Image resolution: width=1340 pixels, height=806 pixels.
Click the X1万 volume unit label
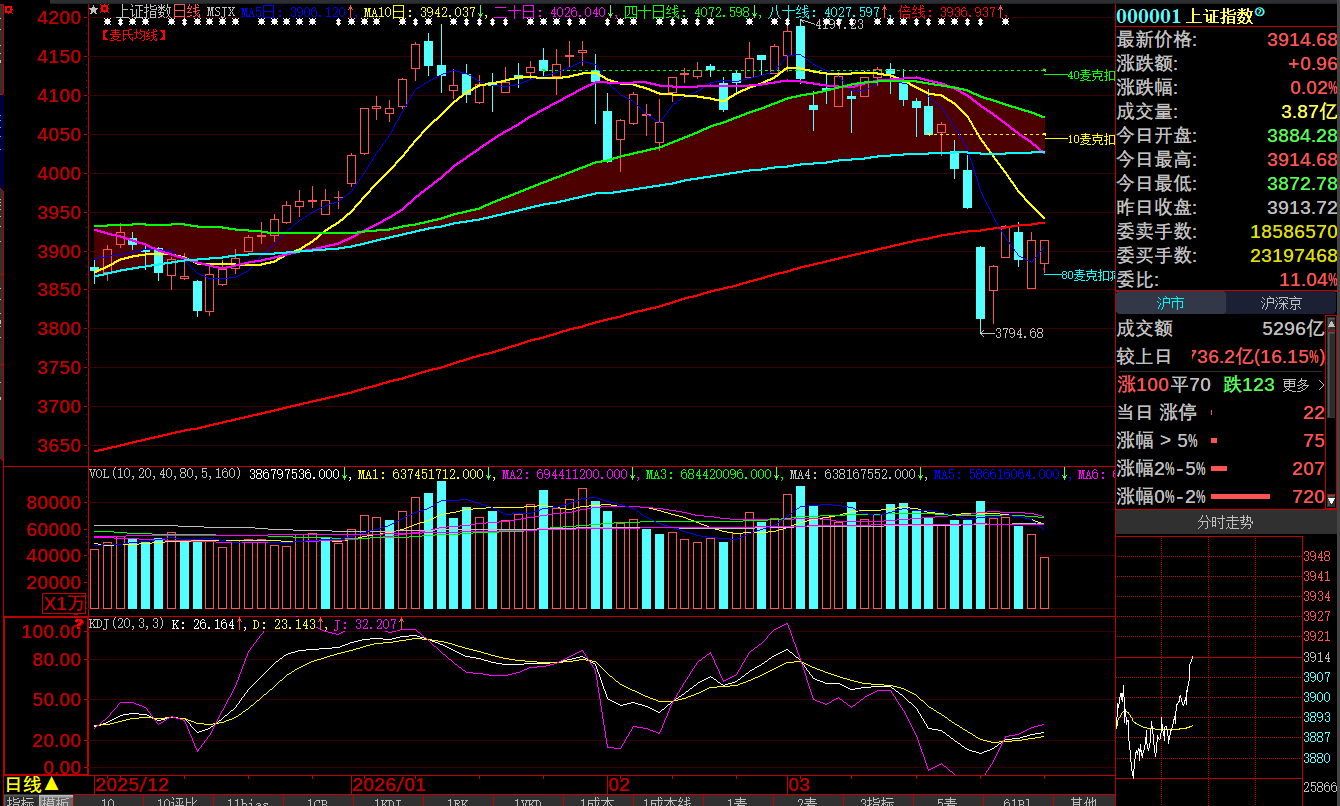(64, 603)
